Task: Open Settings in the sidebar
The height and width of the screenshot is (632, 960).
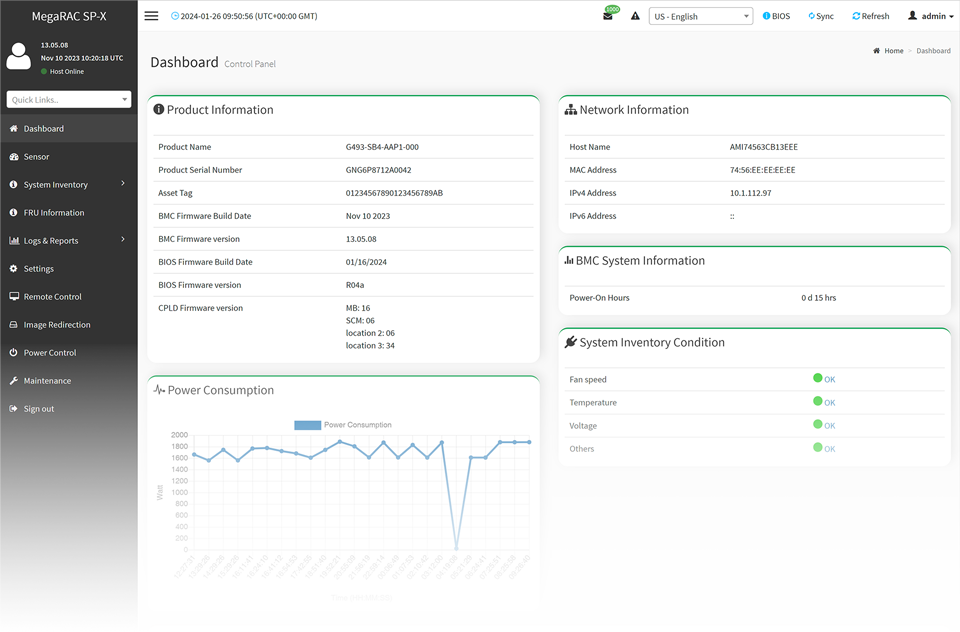Action: tap(39, 269)
